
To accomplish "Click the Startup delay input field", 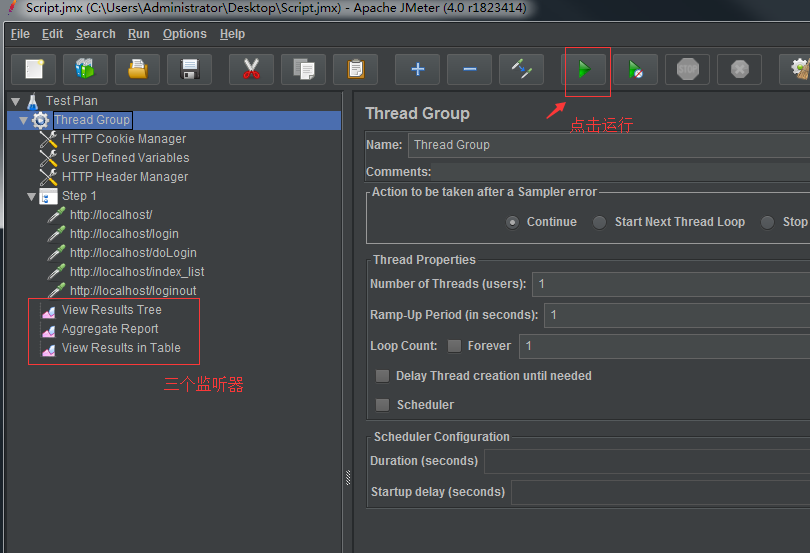I will pyautogui.click(x=660, y=492).
